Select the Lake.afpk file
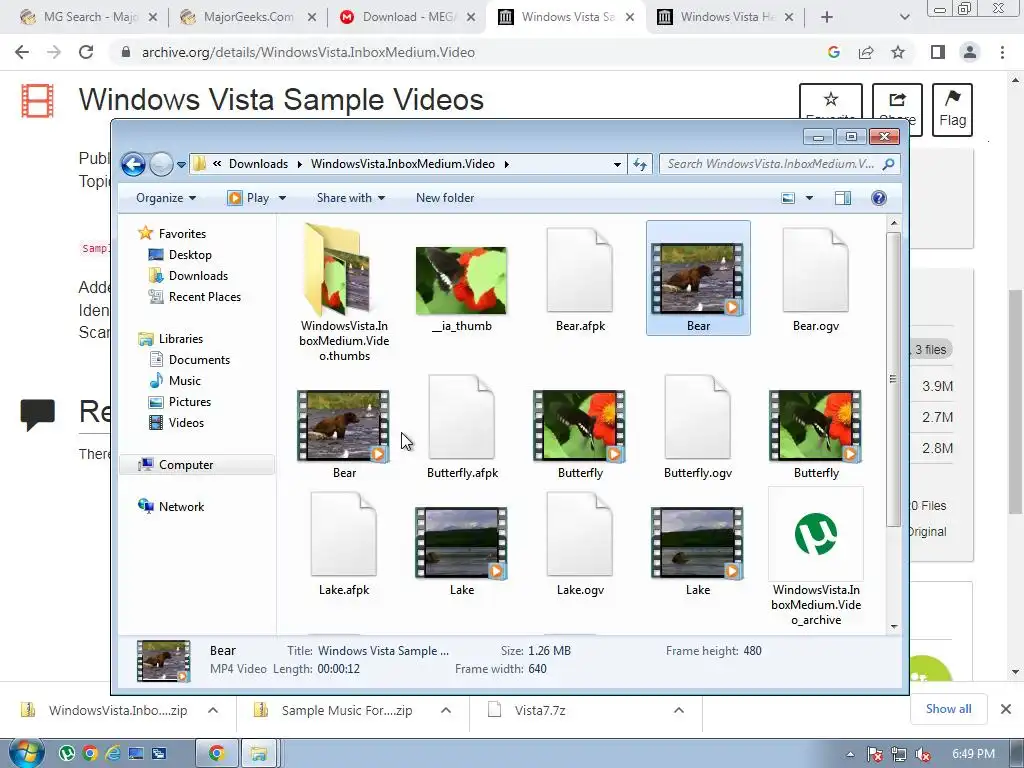Image resolution: width=1024 pixels, height=768 pixels. click(344, 543)
